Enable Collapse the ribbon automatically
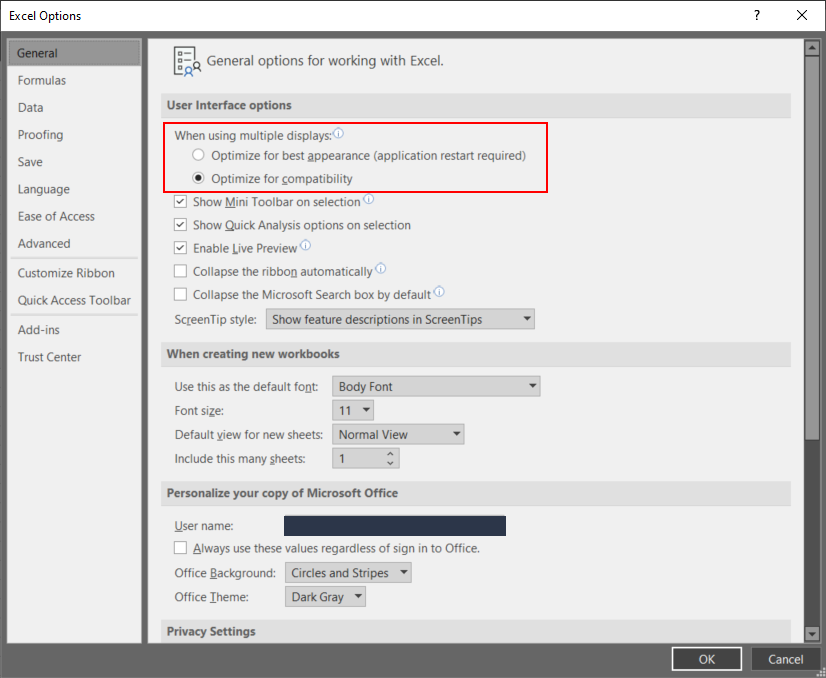The image size is (826, 678). (x=180, y=271)
